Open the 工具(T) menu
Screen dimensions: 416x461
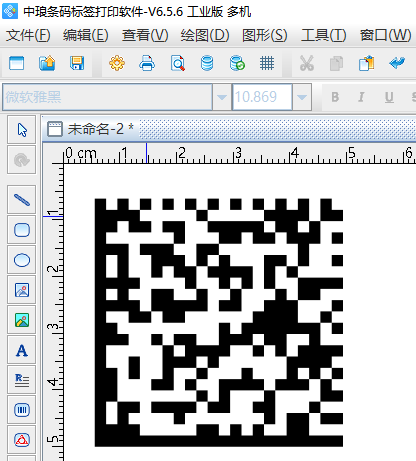[x=324, y=35]
